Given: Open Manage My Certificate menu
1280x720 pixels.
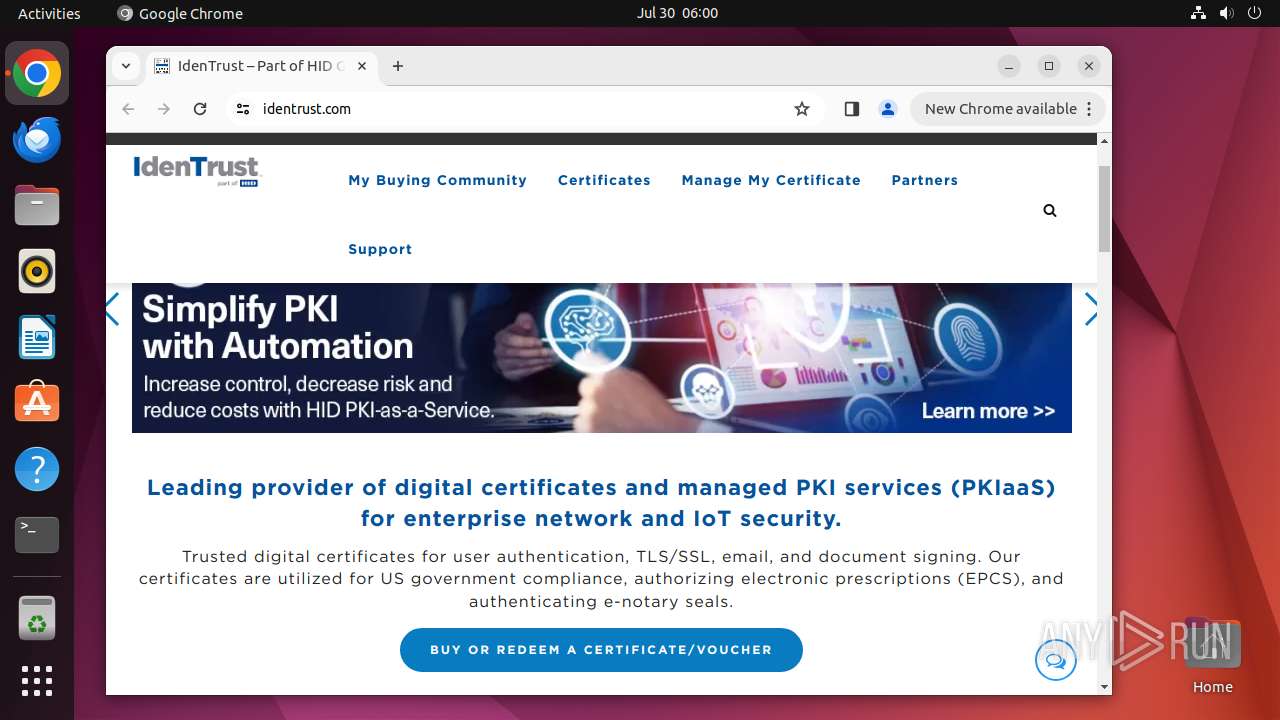Looking at the screenshot, I should [771, 180].
